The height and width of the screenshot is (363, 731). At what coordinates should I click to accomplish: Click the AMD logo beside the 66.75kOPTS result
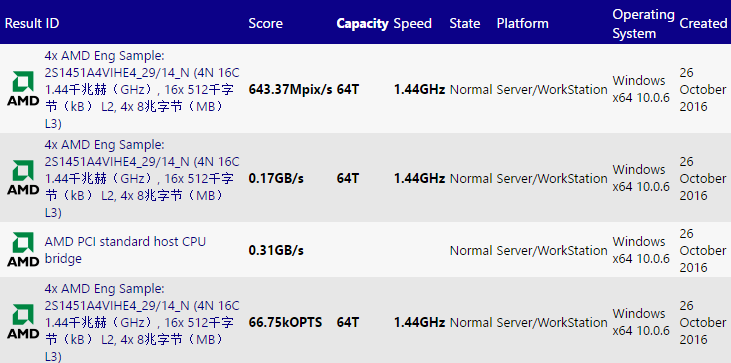pos(23,322)
